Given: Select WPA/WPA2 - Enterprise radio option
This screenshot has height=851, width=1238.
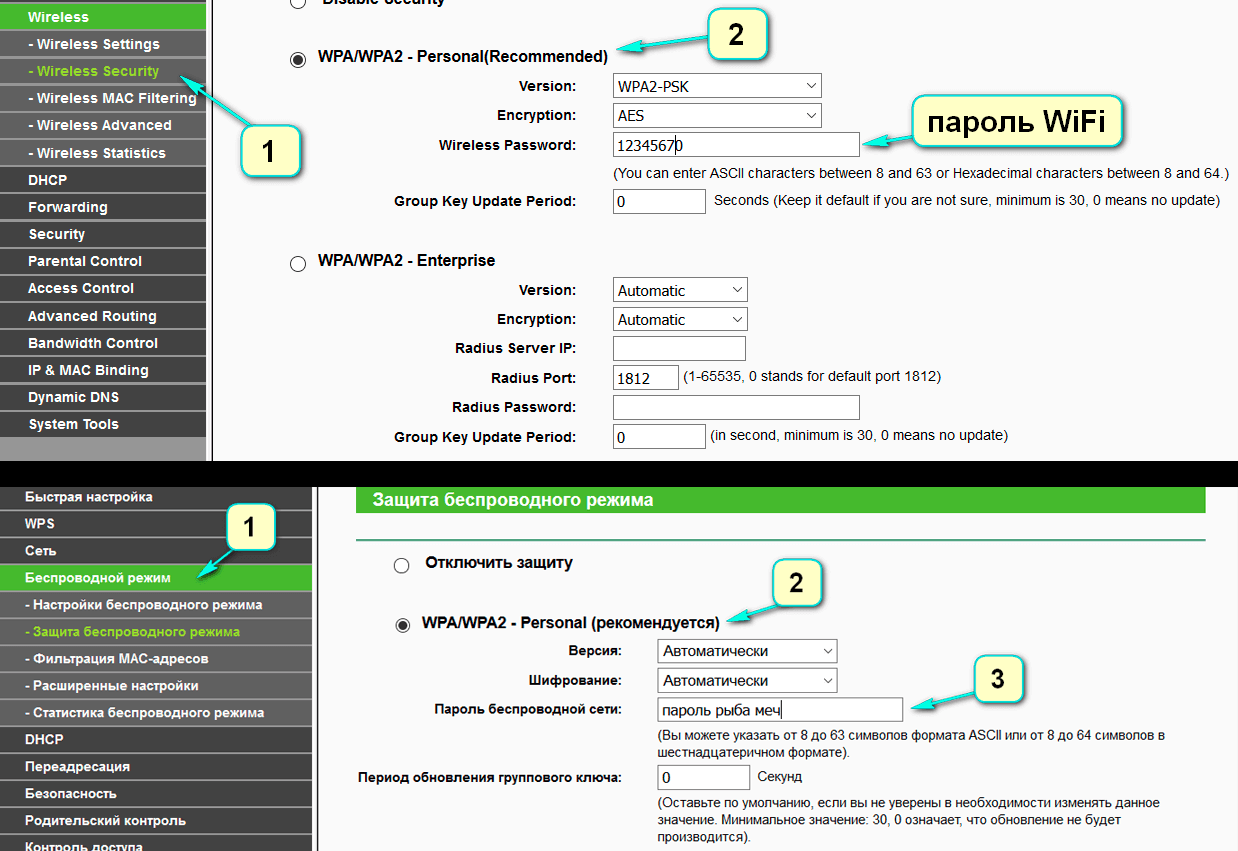Looking at the screenshot, I should 298,264.
